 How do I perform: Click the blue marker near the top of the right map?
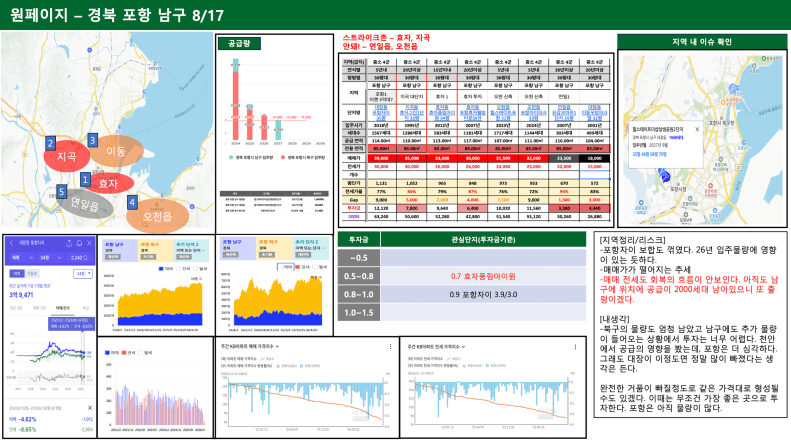click(x=732, y=88)
